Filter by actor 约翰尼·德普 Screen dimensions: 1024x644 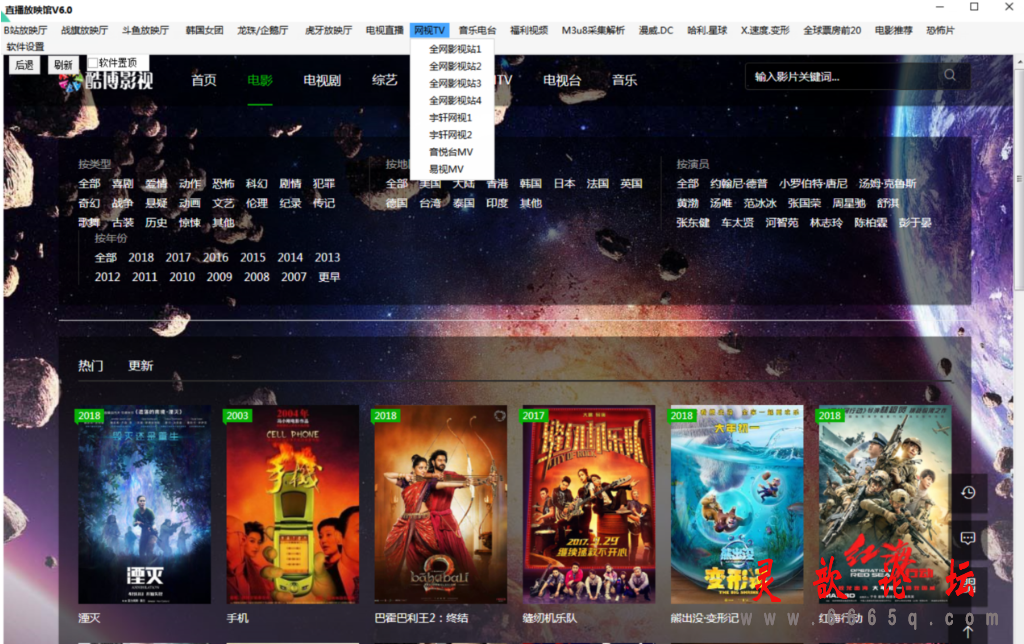[739, 184]
